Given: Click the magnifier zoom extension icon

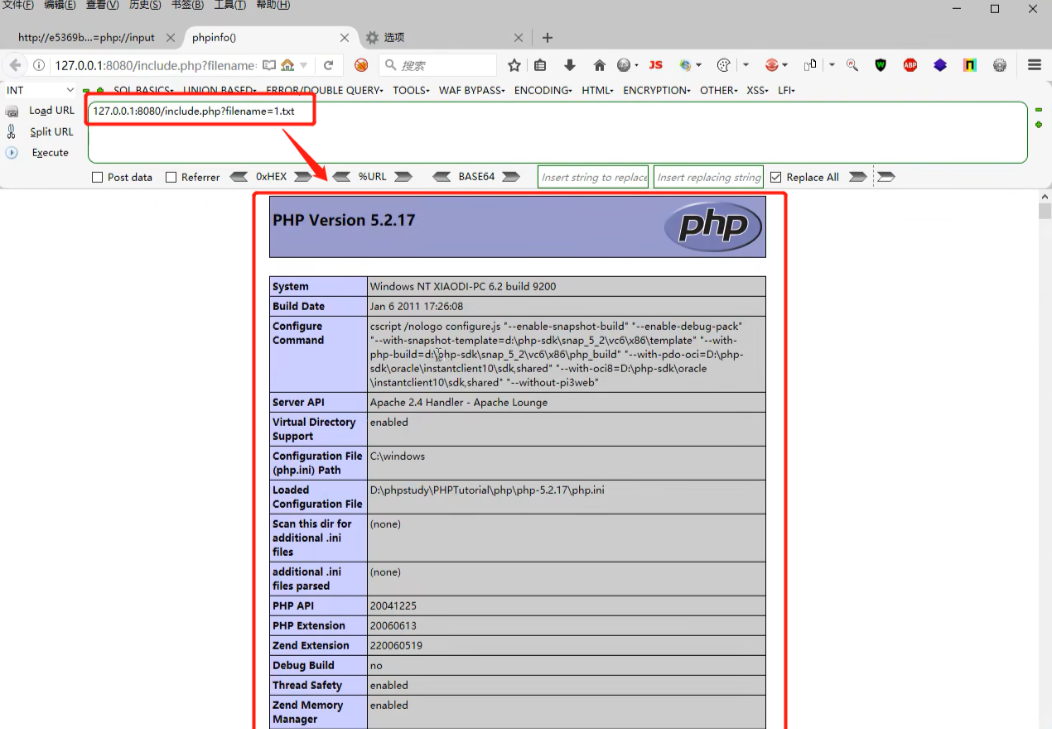Looking at the screenshot, I should coord(852,65).
